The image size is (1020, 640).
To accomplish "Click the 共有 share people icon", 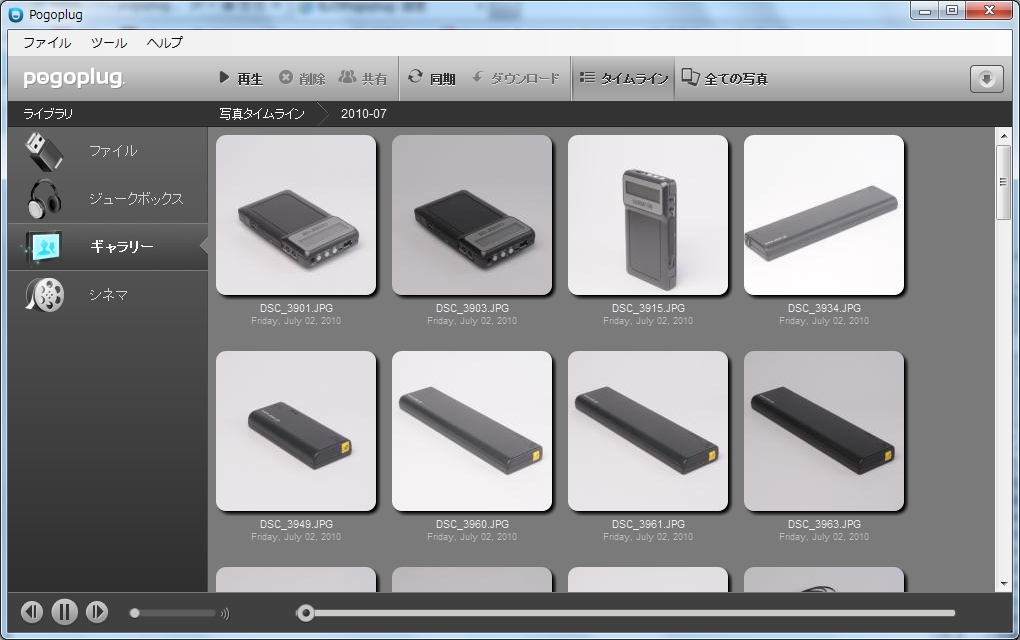I will coord(347,77).
